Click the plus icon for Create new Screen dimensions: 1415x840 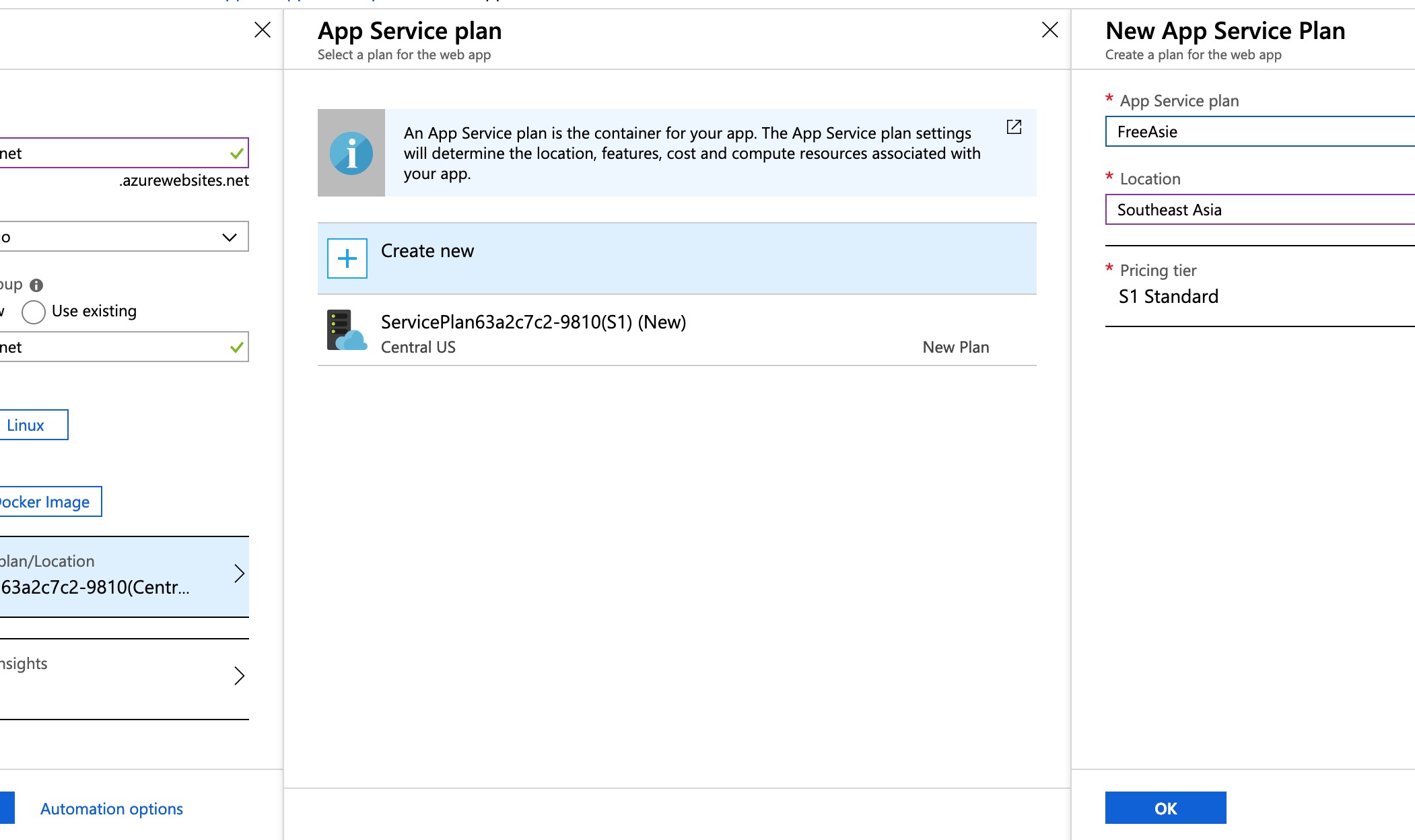click(x=347, y=258)
